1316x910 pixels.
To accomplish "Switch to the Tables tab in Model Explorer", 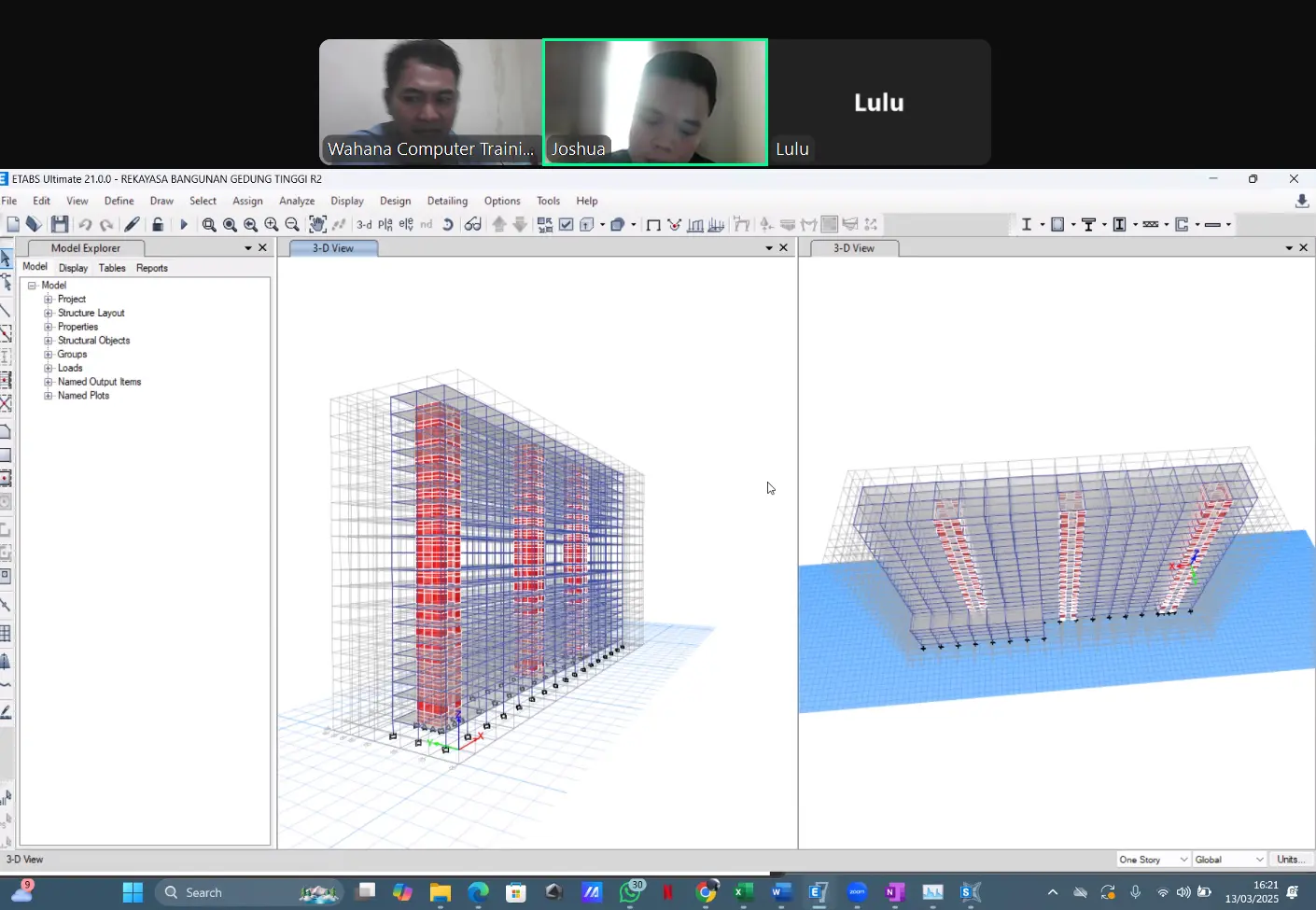I will [112, 268].
